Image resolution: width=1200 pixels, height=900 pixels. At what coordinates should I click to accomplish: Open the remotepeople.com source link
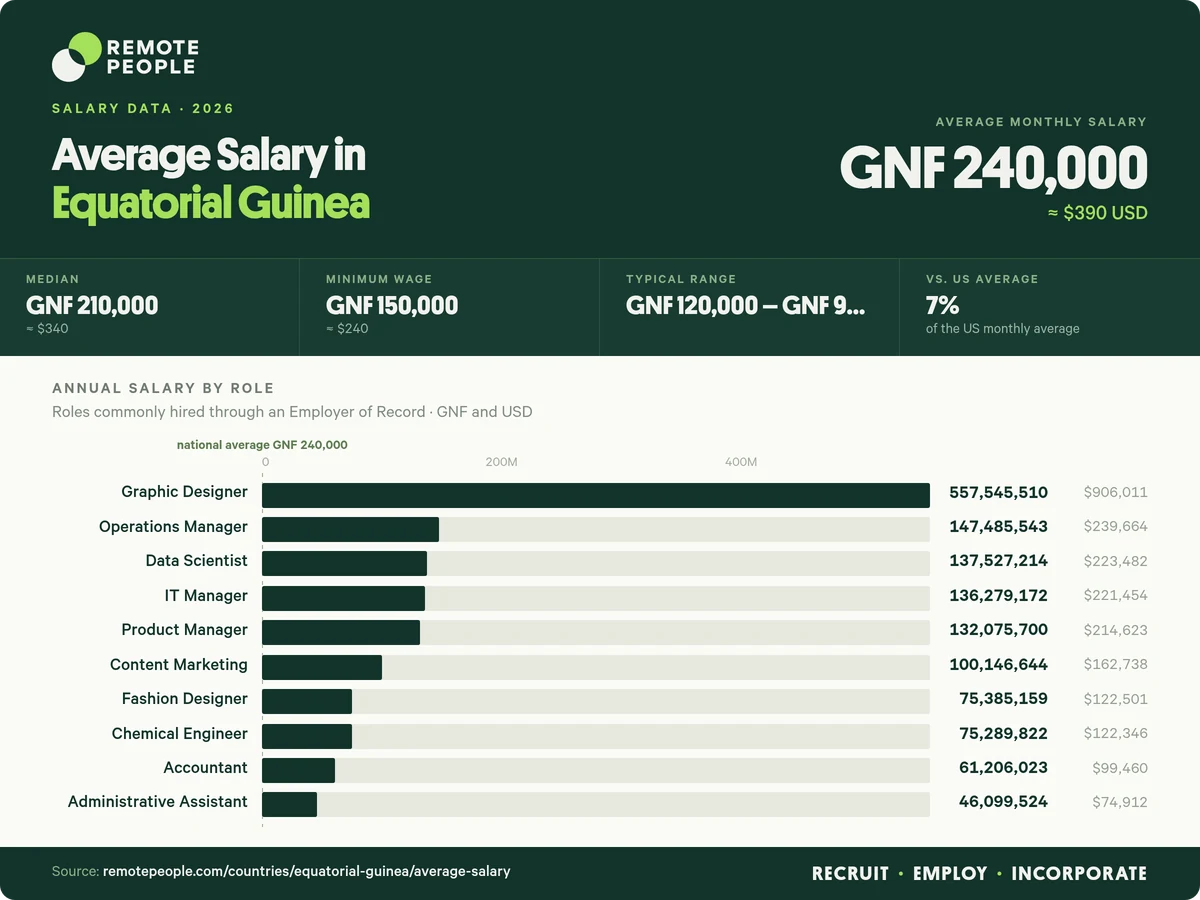coord(307,871)
